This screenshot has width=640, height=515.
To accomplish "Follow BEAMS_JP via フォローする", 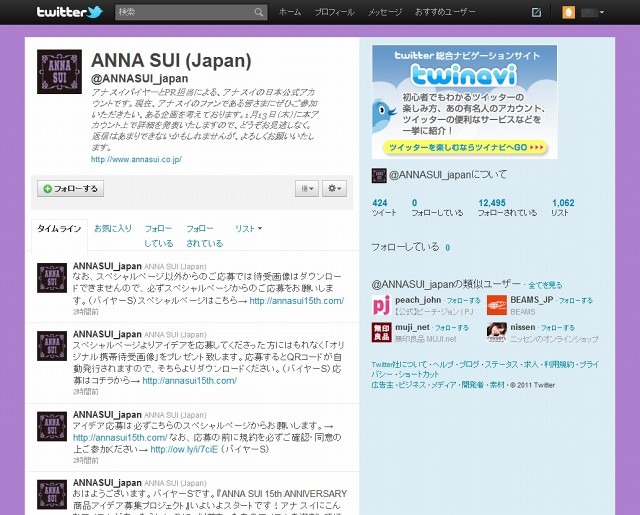I will [576, 301].
